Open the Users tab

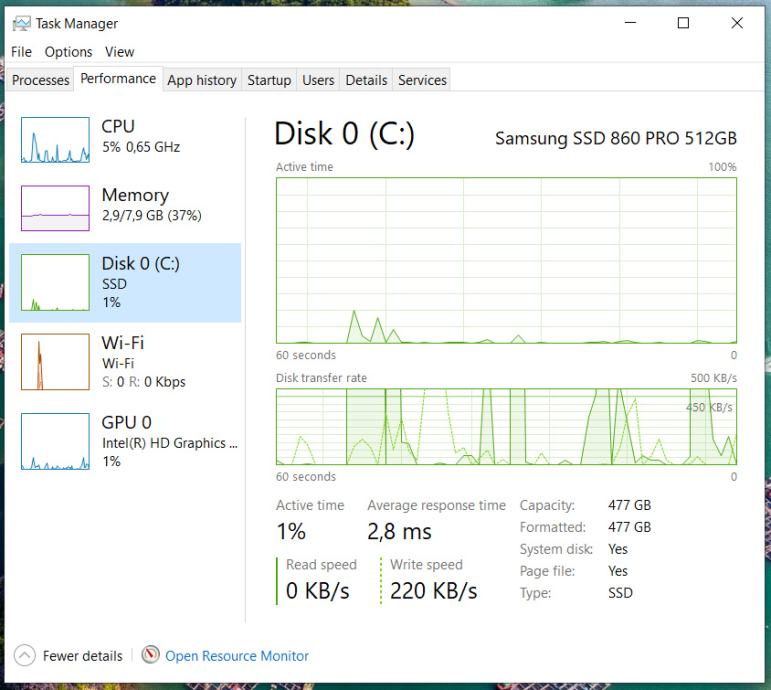click(x=318, y=80)
